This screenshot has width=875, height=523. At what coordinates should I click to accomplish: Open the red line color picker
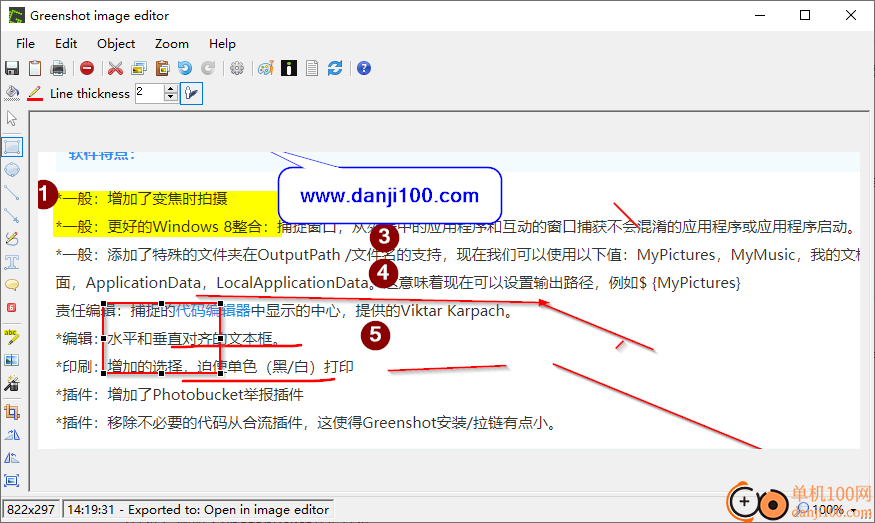(35, 93)
